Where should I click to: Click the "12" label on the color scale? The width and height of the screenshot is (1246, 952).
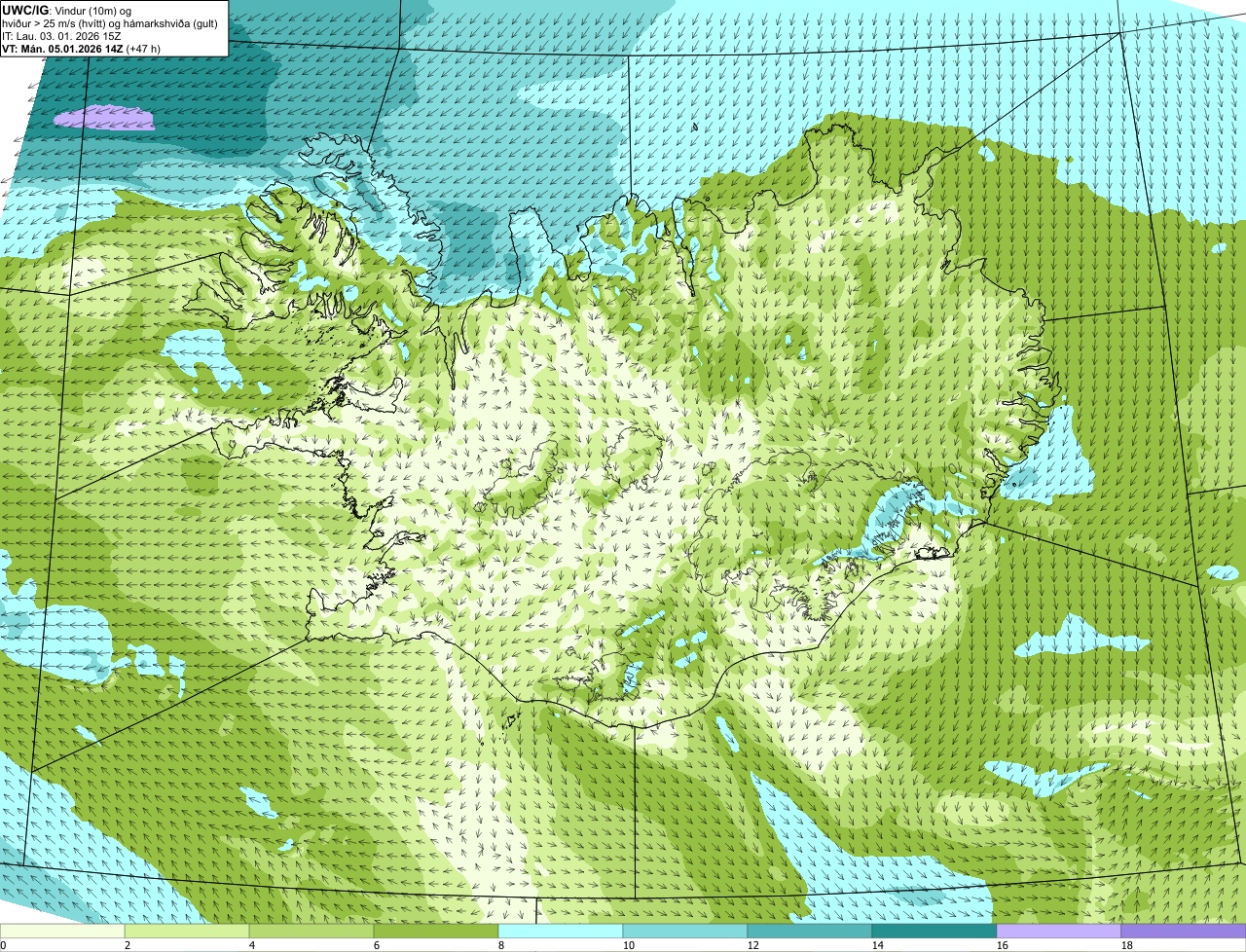pyautogui.click(x=753, y=945)
